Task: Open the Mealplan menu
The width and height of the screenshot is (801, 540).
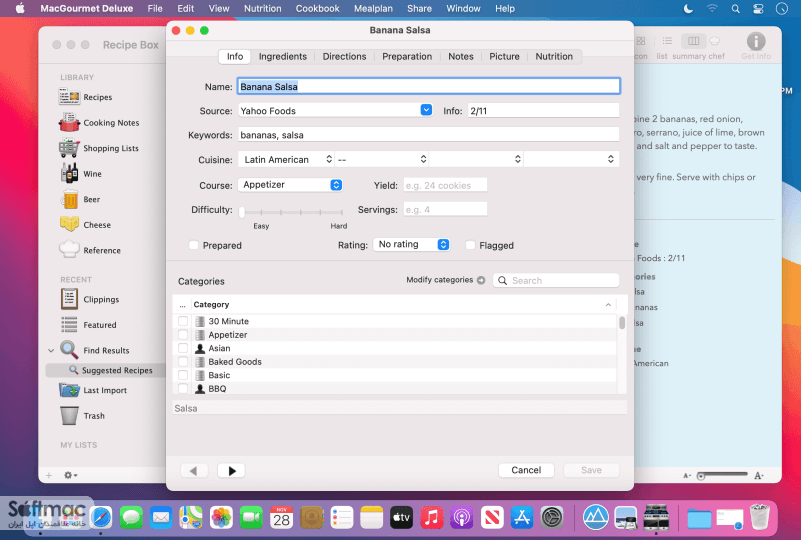Action: (x=373, y=9)
